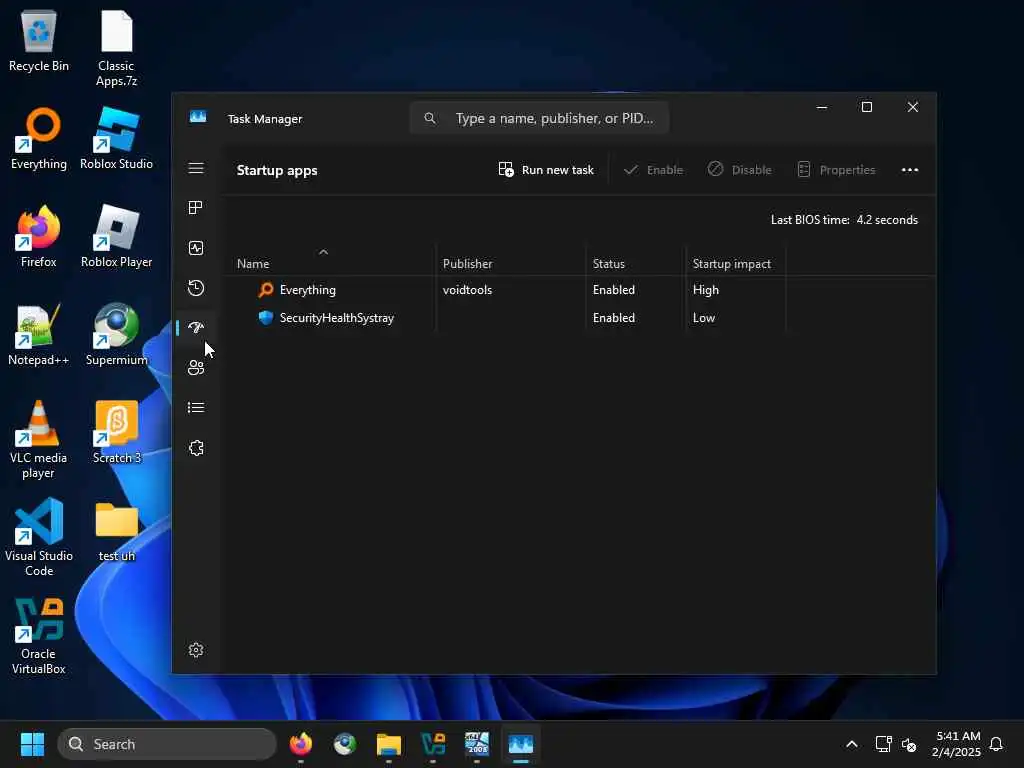Sort by Status column header

pyautogui.click(x=609, y=264)
